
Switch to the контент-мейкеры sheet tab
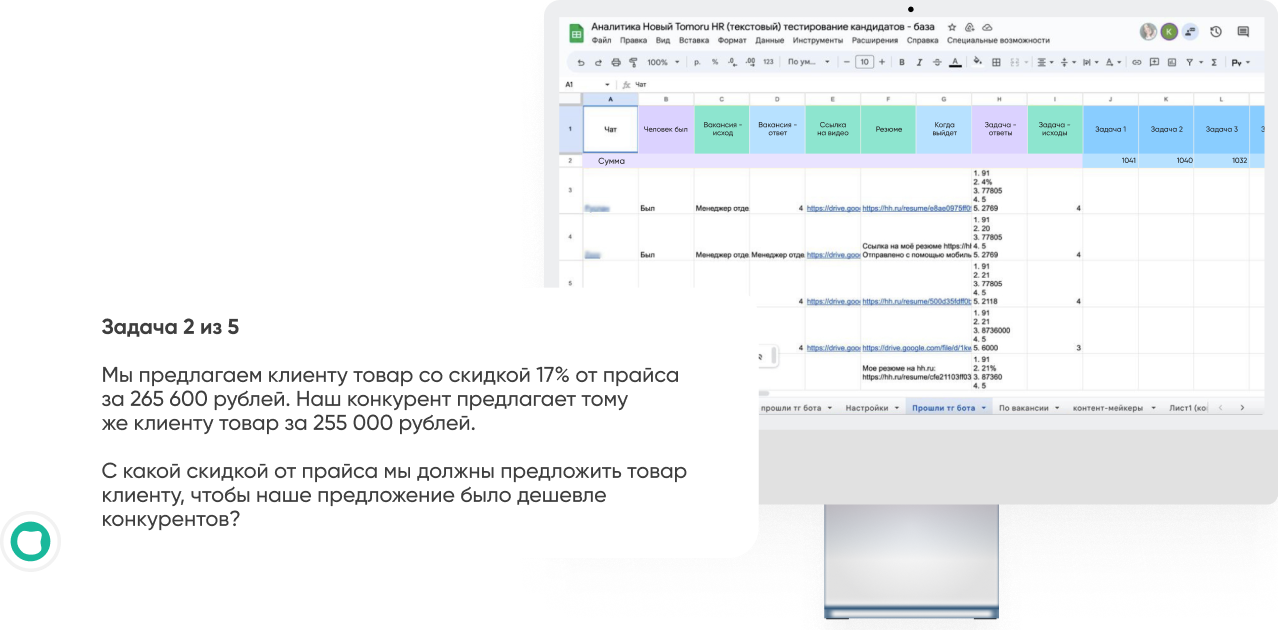coord(1114,408)
